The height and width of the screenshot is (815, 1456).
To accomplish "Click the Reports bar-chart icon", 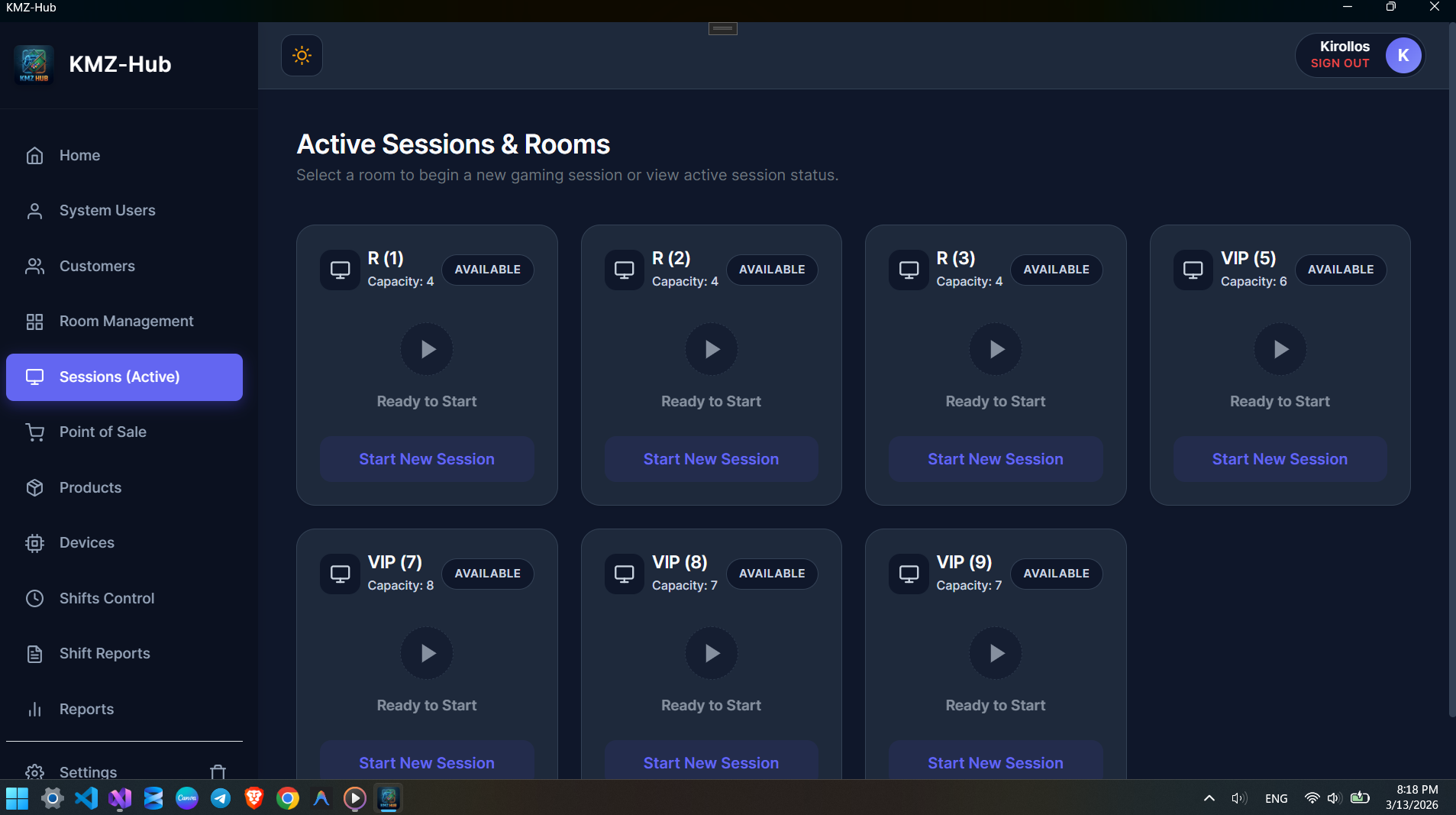I will coord(35,709).
